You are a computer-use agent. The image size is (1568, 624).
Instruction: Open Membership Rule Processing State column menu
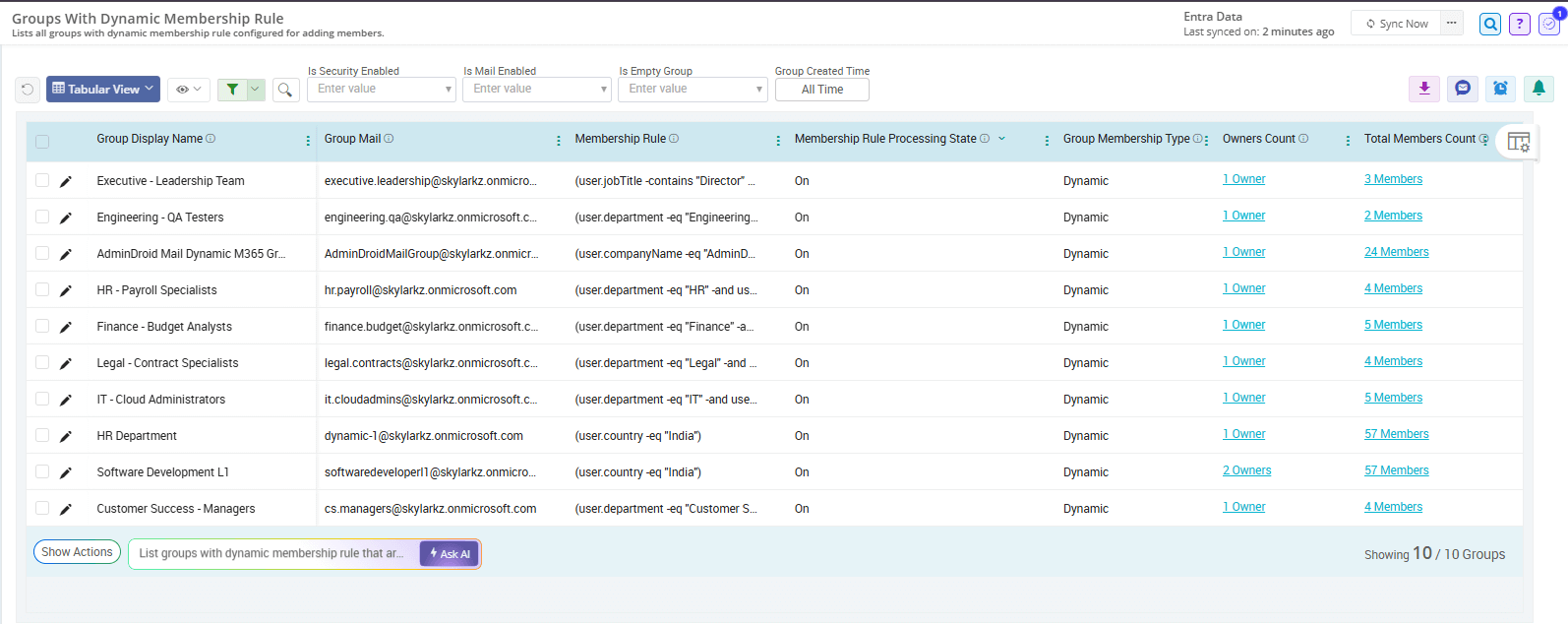click(x=1047, y=141)
